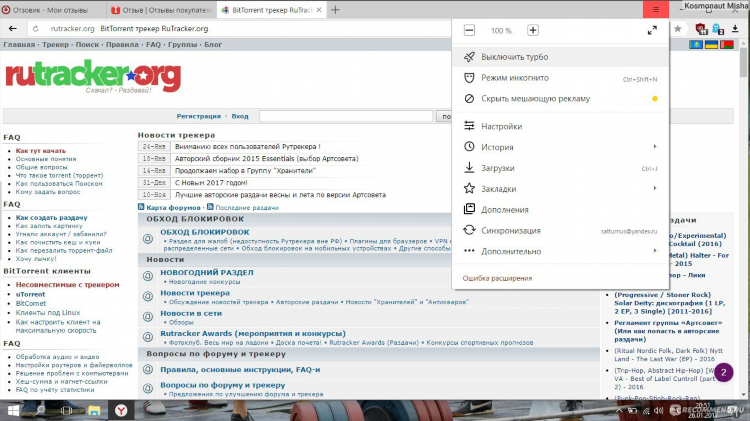Screen dimensions: 750x421
Task: Choose Скрыть мешающую рекламу option
Action: point(560,99)
